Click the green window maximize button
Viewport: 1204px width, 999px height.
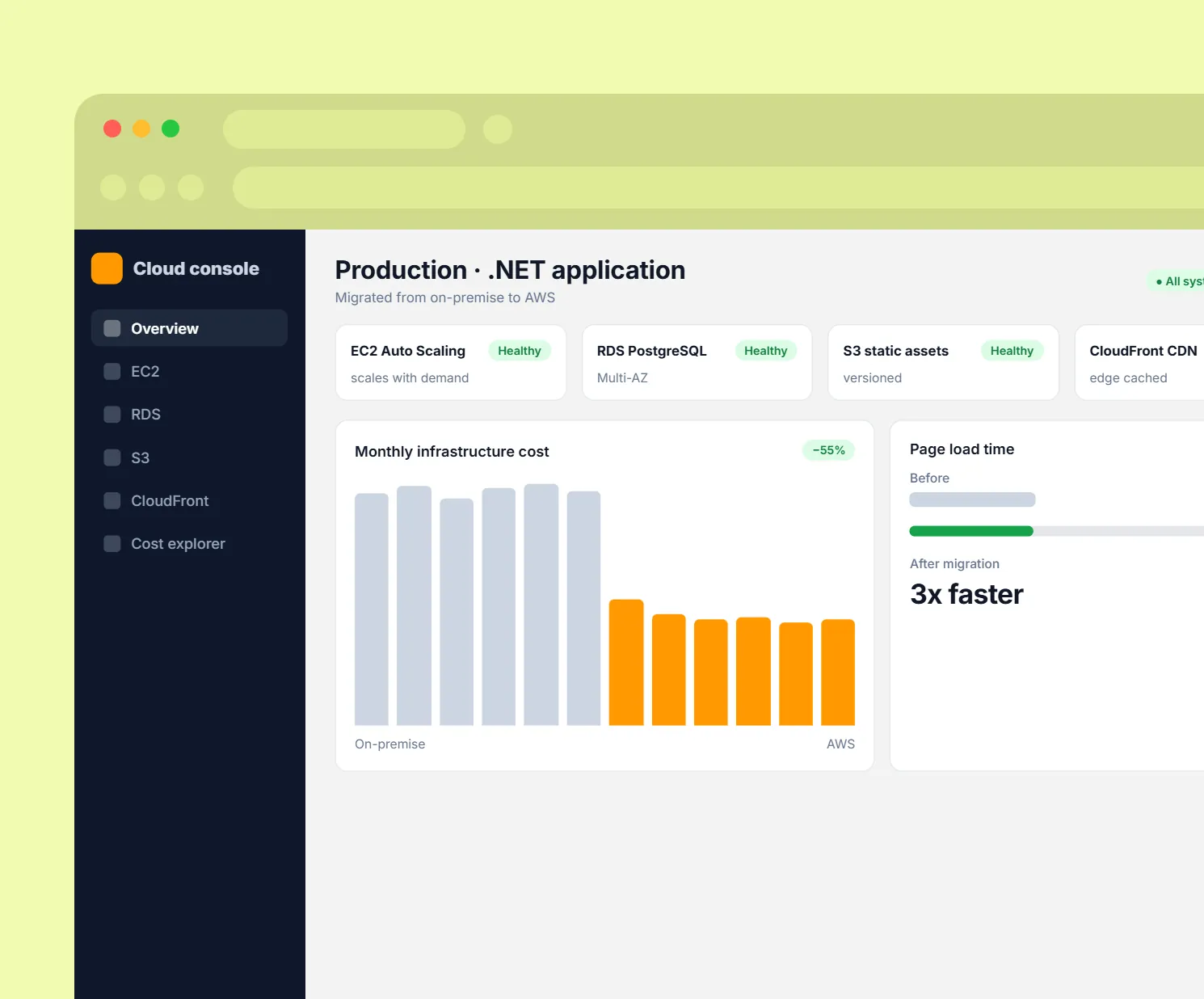170,129
